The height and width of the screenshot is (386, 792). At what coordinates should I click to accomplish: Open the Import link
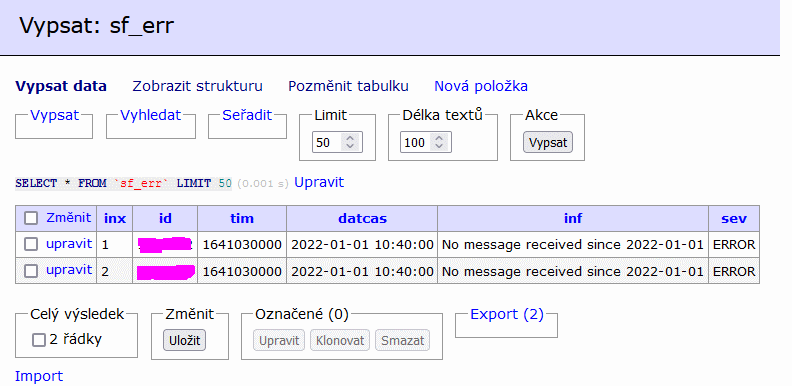click(x=39, y=376)
